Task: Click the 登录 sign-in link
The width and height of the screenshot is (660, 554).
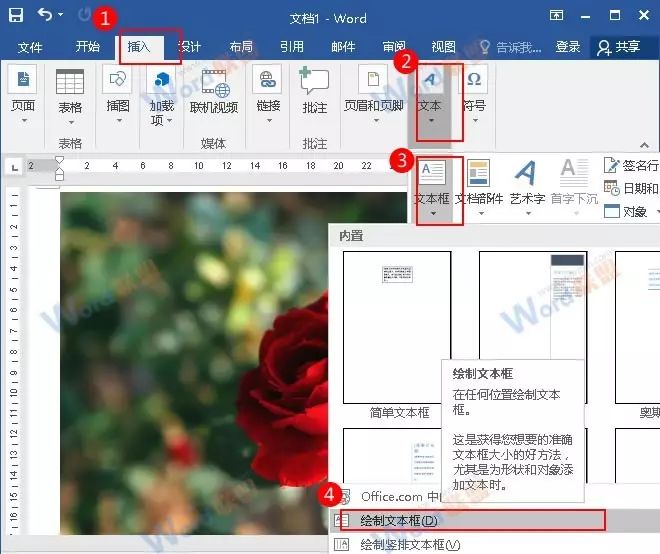Action: [x=568, y=46]
